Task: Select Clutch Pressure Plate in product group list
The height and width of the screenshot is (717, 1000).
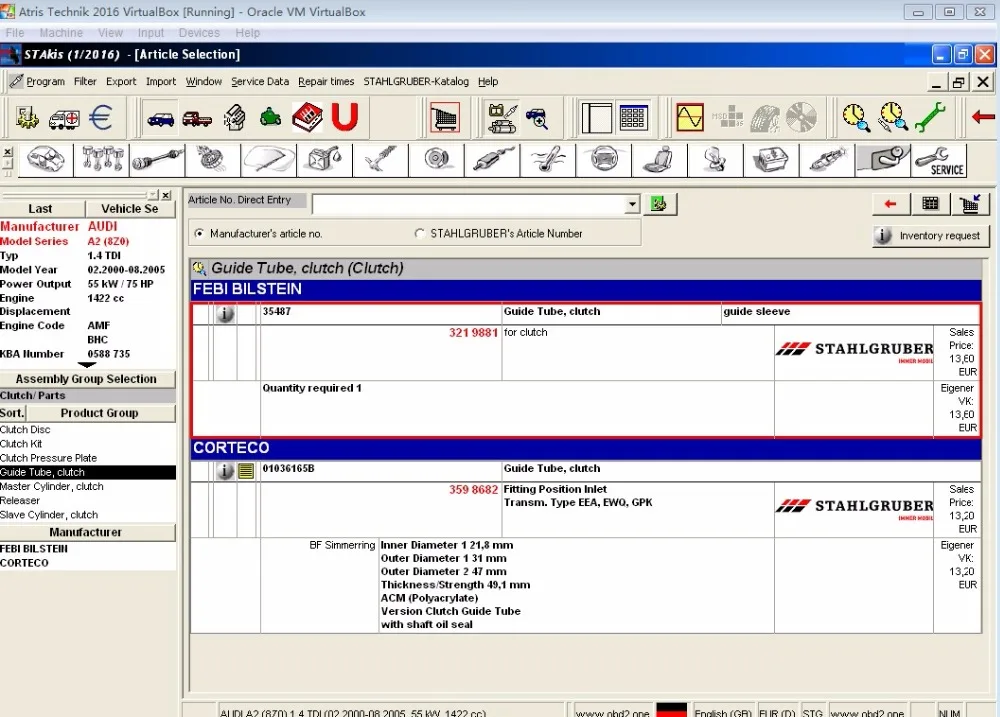Action: pos(49,458)
